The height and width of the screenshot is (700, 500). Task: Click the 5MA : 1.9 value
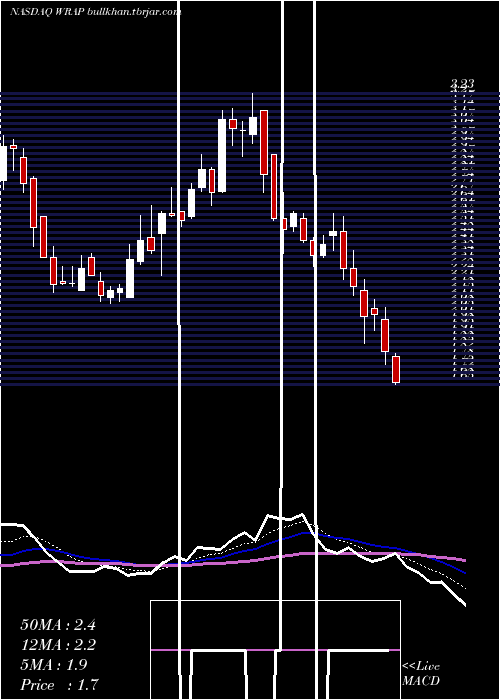point(54,665)
